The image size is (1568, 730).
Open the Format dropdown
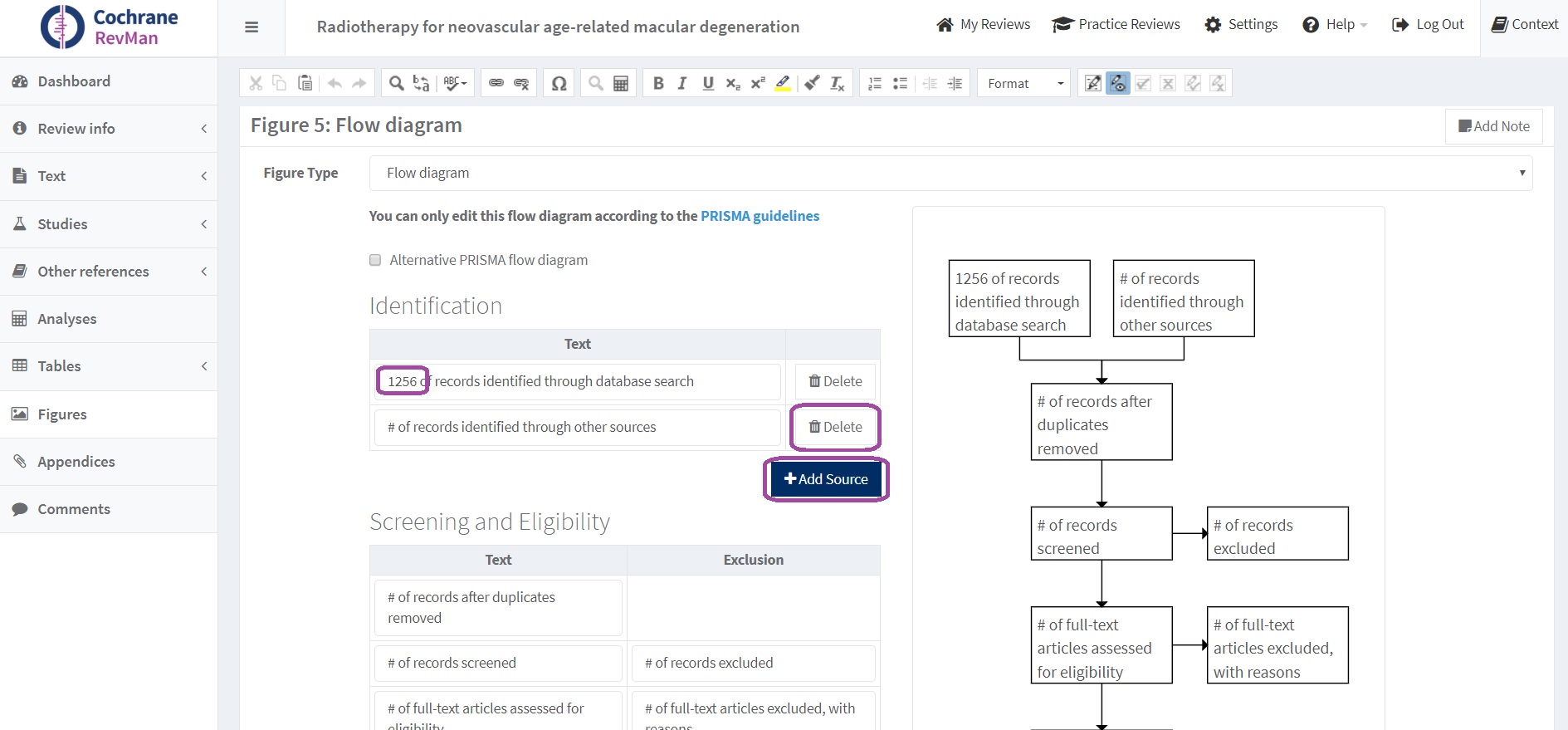coord(1024,83)
